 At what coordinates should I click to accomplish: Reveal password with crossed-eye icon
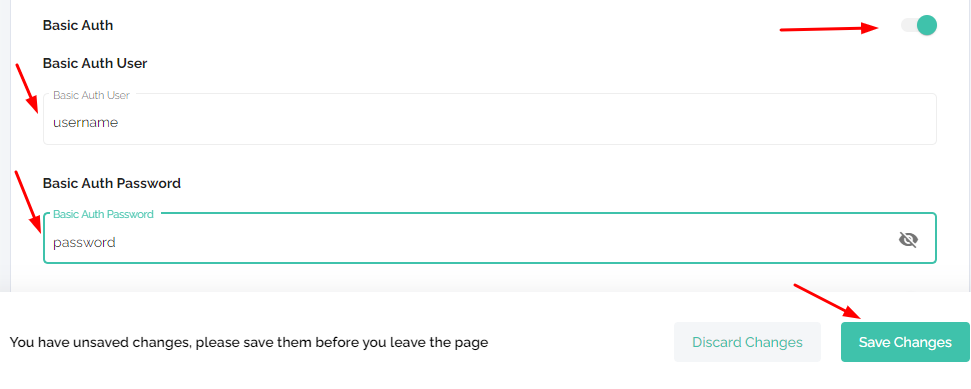click(908, 240)
